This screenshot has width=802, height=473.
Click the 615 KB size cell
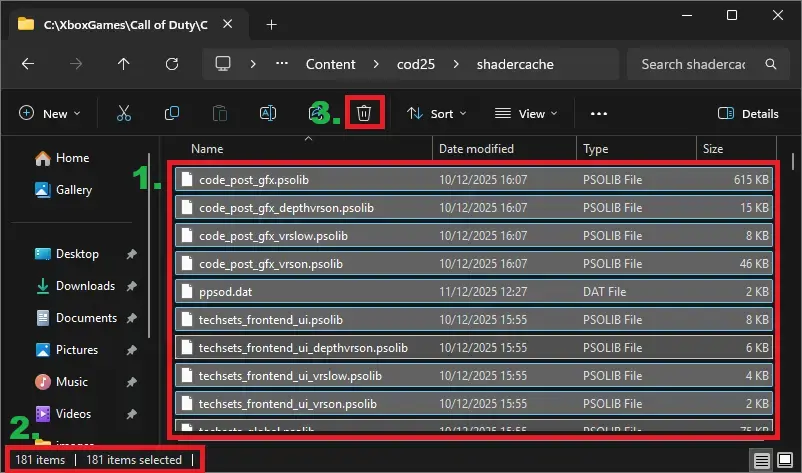click(x=751, y=179)
